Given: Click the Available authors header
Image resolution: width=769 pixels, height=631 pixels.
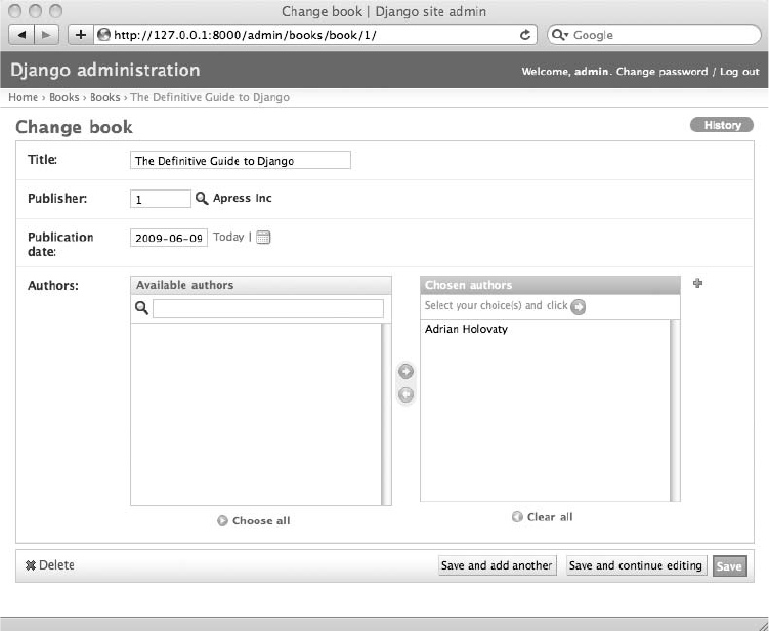Looking at the screenshot, I should click(x=261, y=285).
